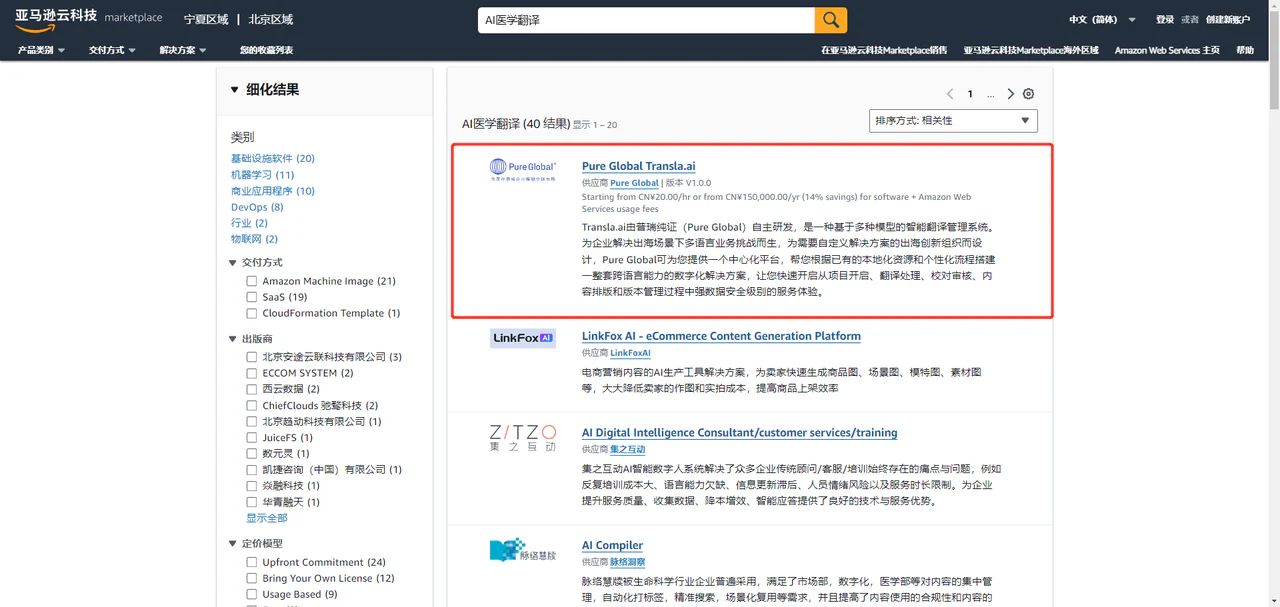Check the 北京安途云联科技有限公司 publisher filter
The height and width of the screenshot is (607, 1280).
click(x=252, y=357)
